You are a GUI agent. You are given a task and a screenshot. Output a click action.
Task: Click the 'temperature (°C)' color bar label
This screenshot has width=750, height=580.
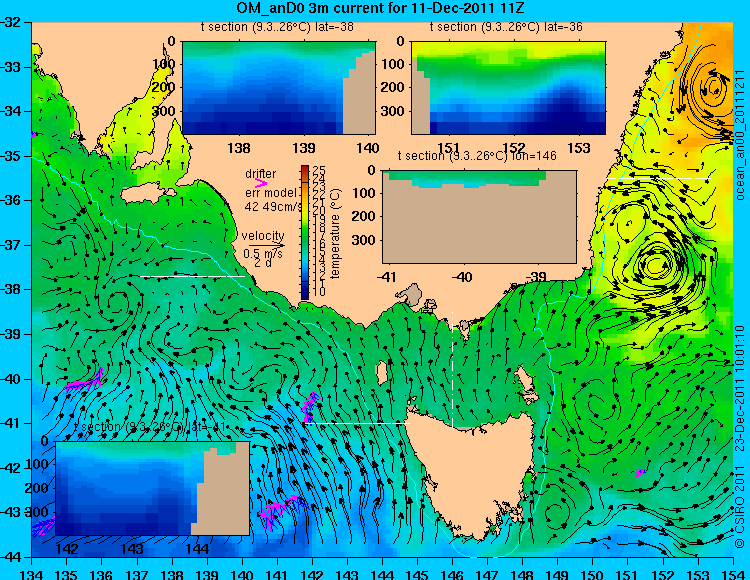(335, 233)
